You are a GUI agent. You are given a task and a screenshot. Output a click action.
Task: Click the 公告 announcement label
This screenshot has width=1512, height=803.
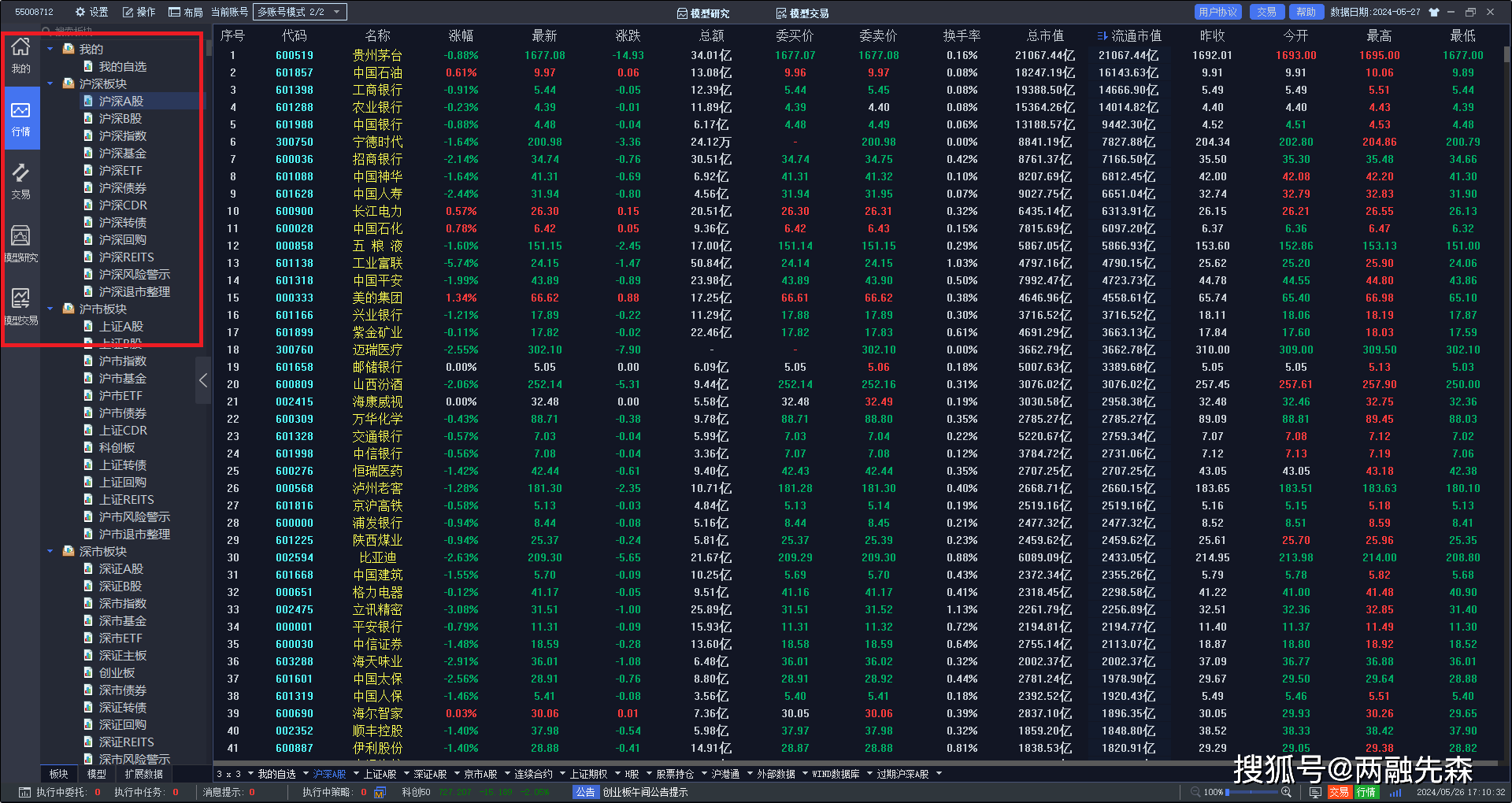point(585,792)
